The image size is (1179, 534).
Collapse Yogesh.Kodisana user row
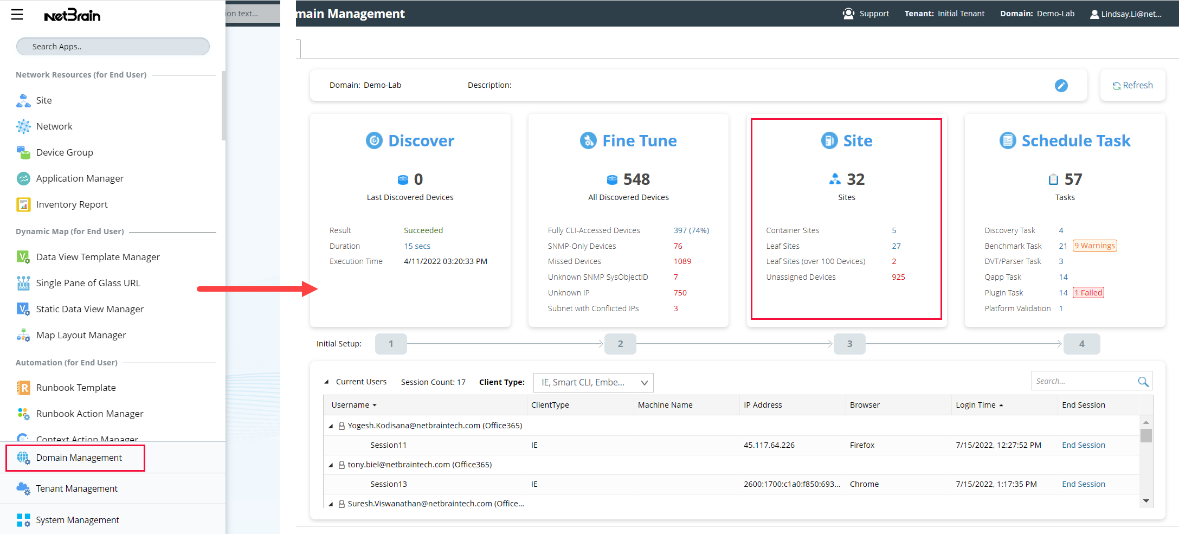[x=332, y=426]
